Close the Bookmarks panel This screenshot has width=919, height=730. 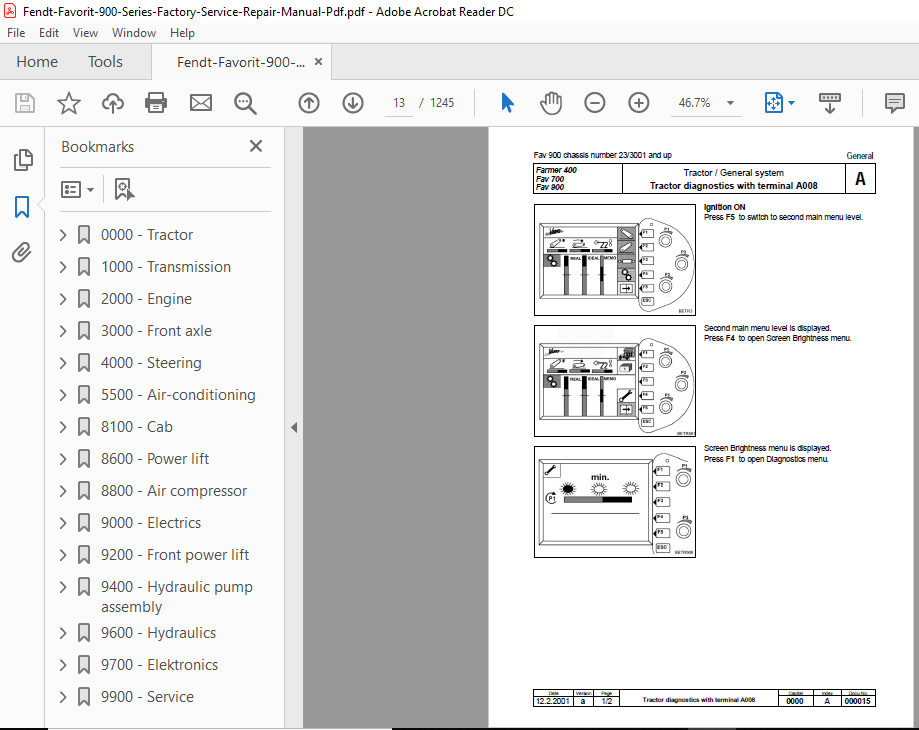(256, 146)
